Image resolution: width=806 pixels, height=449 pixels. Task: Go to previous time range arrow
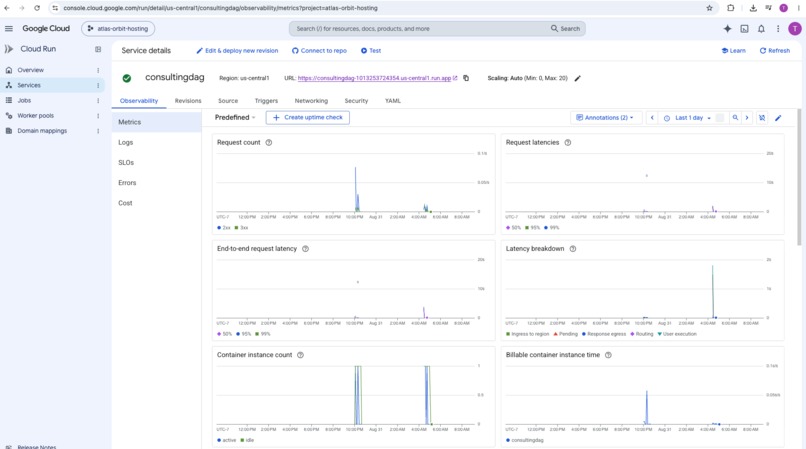[x=652, y=118]
